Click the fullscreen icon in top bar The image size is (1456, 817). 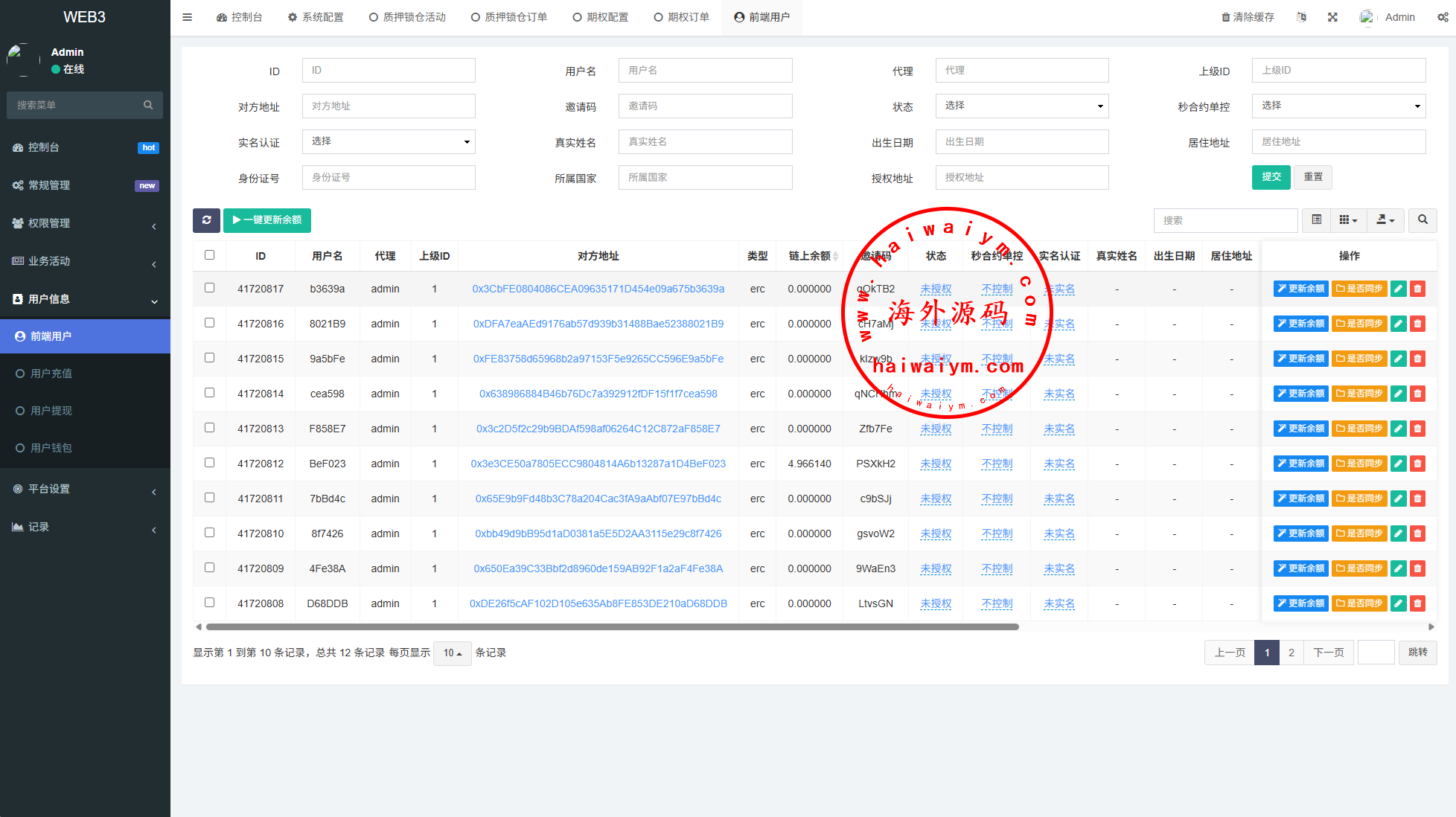[1332, 17]
